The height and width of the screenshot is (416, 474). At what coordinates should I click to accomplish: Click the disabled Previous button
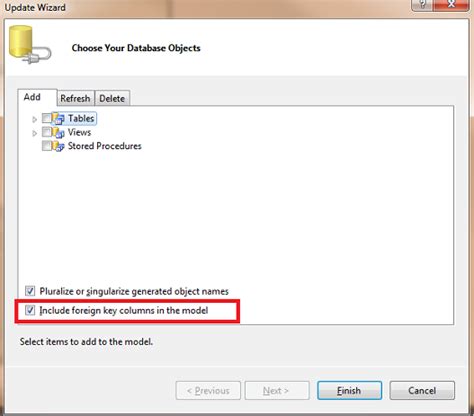pyautogui.click(x=208, y=390)
